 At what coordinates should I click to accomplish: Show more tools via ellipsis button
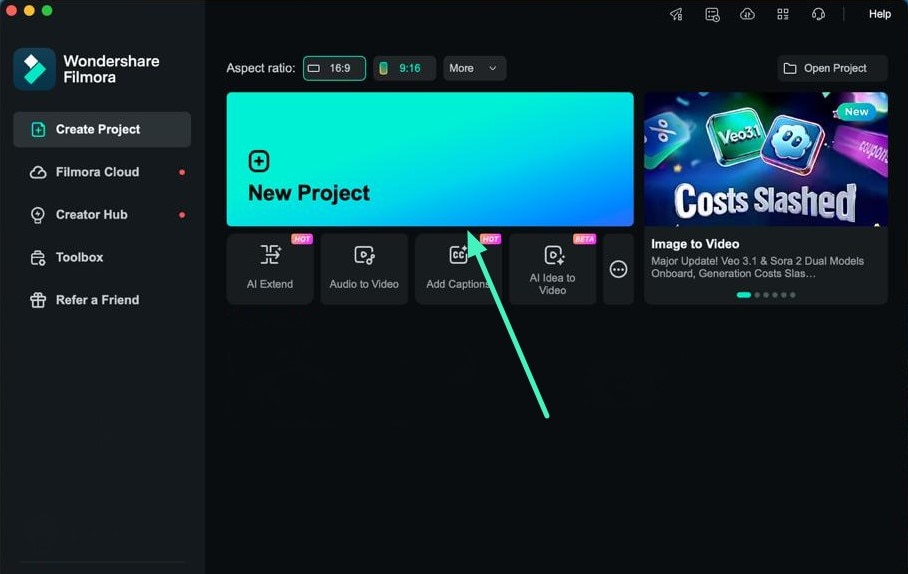[x=618, y=269]
